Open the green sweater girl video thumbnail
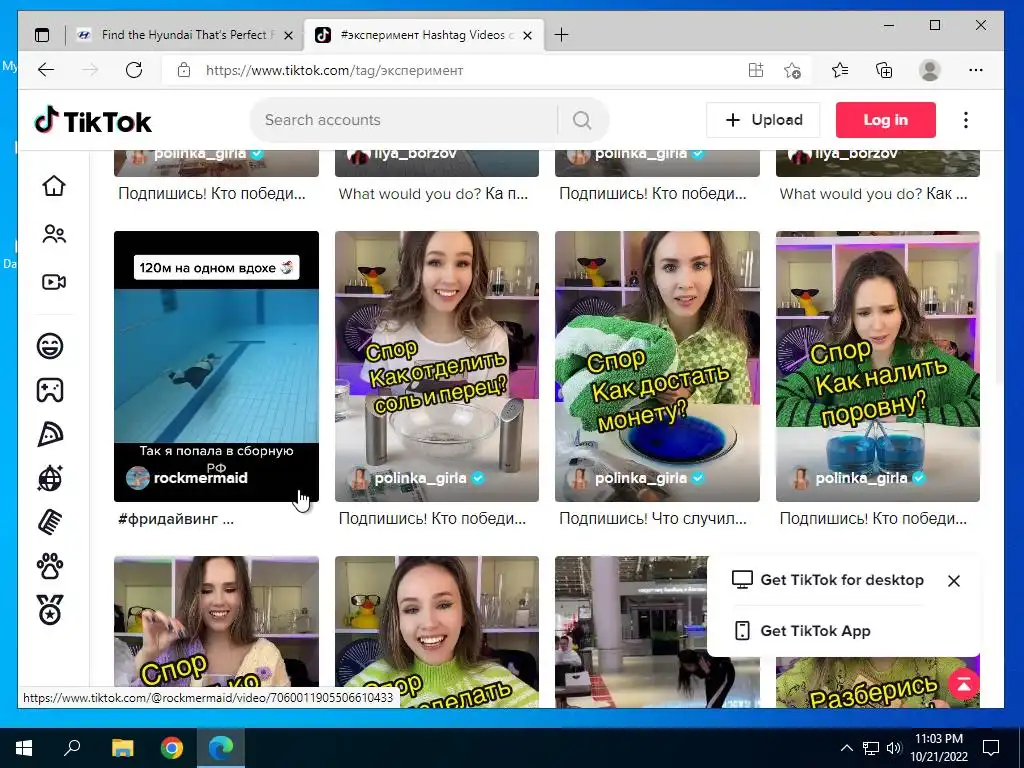Viewport: 1024px width, 768px height. tap(437, 632)
